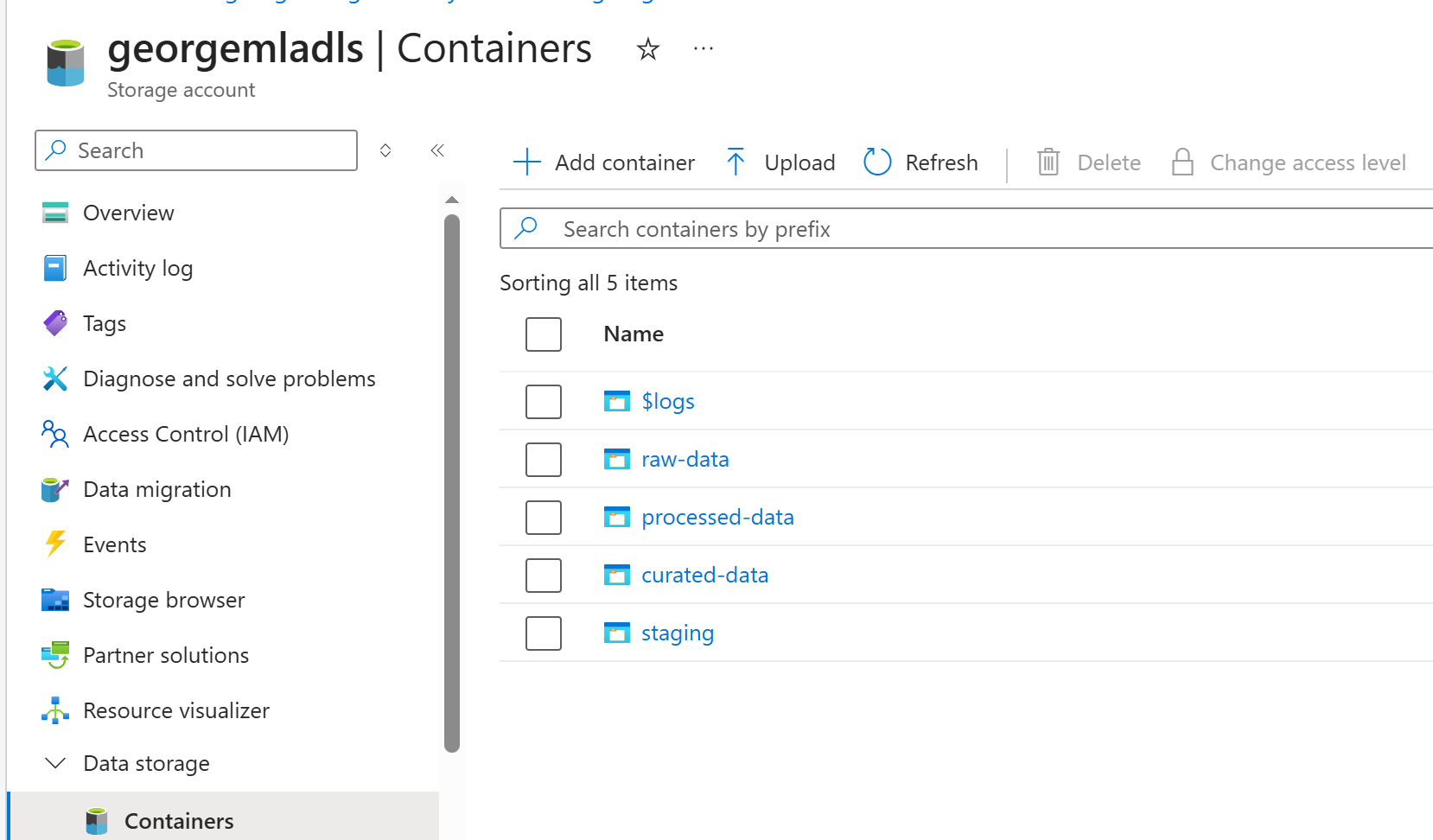Screen dimensions: 1433x840
Task: Click the processed-data container icon
Action: (617, 517)
